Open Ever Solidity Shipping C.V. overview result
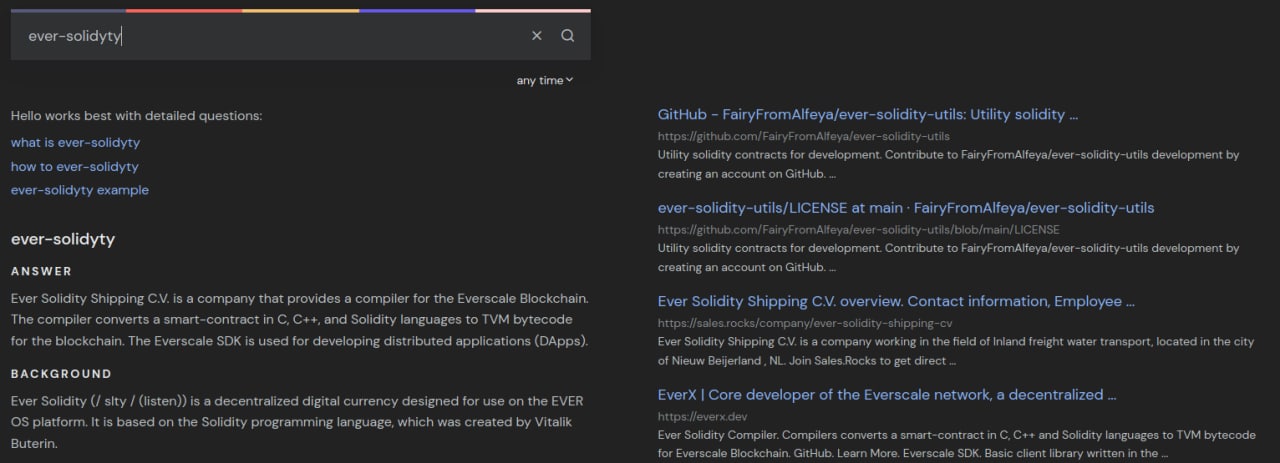Image resolution: width=1280 pixels, height=463 pixels. (895, 302)
